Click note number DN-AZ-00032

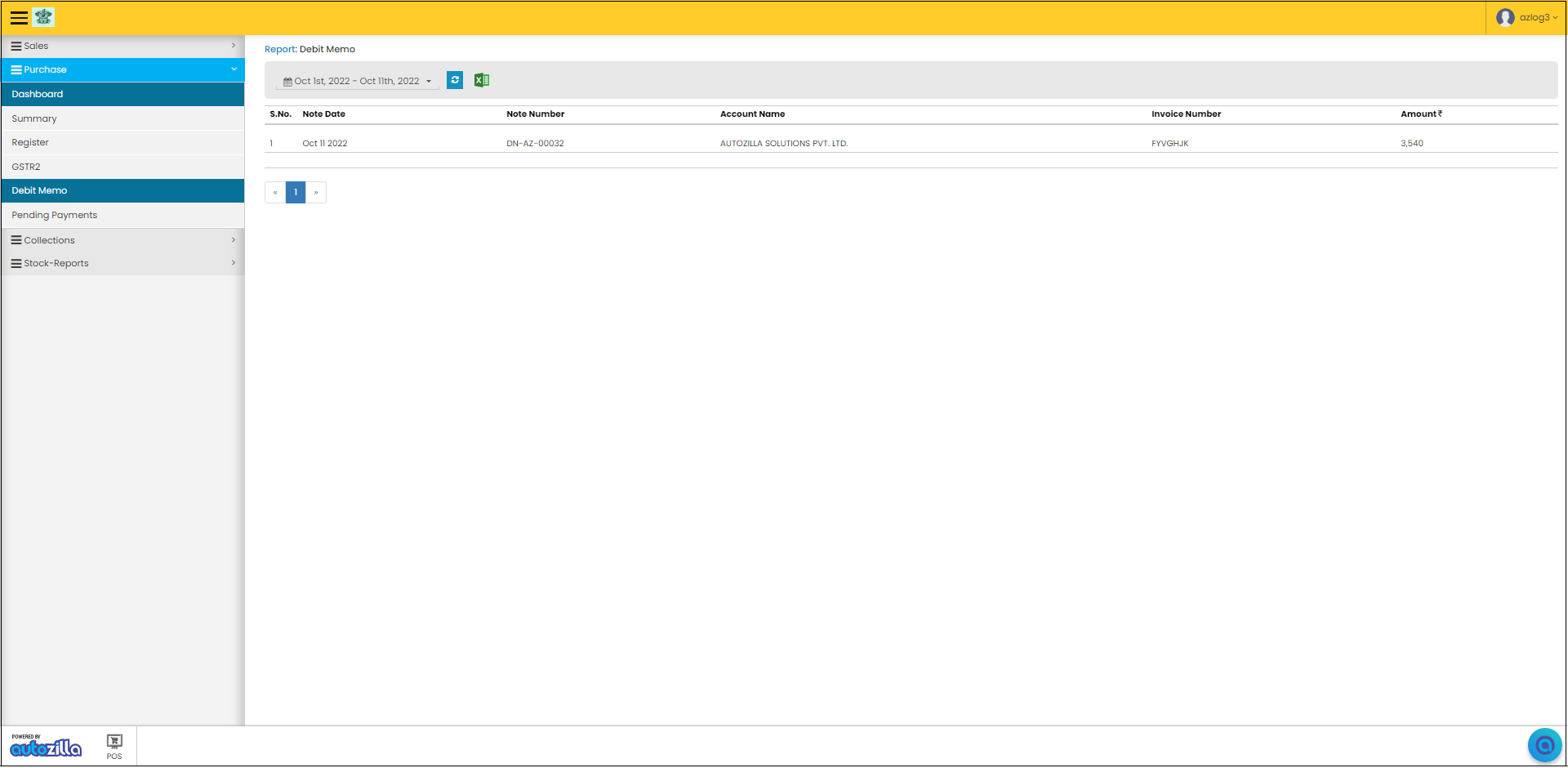(x=535, y=144)
